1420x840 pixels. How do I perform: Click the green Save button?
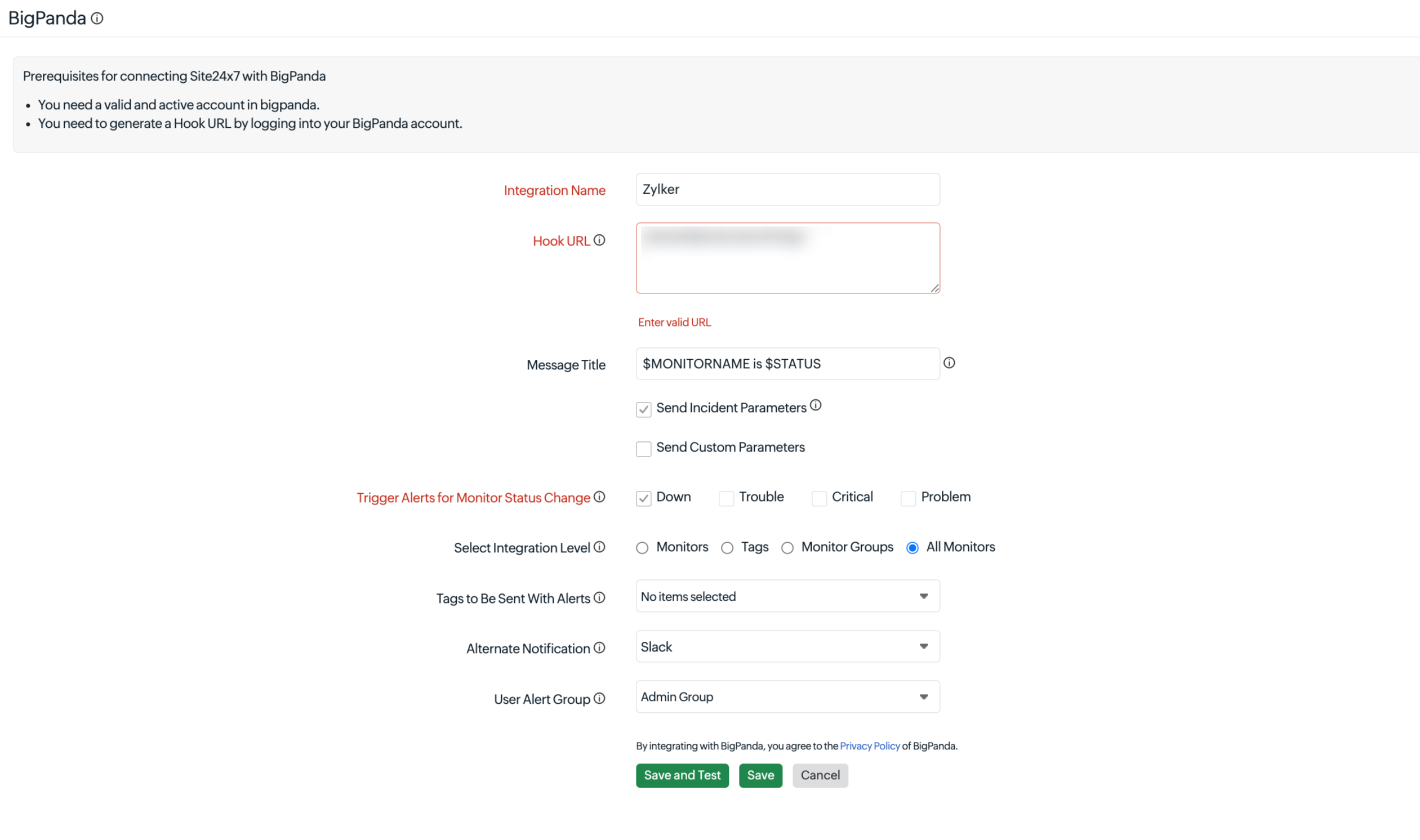tap(760, 775)
